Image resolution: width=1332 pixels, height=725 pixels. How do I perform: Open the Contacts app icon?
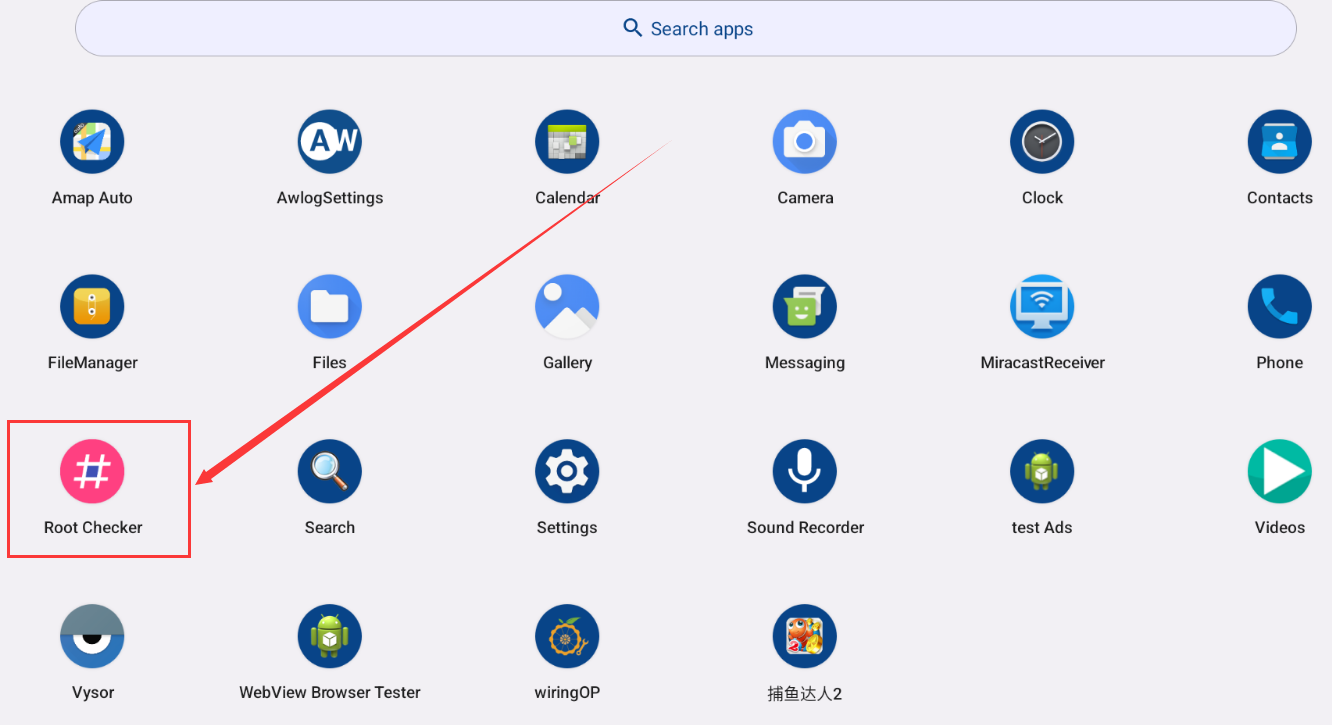click(x=1279, y=142)
